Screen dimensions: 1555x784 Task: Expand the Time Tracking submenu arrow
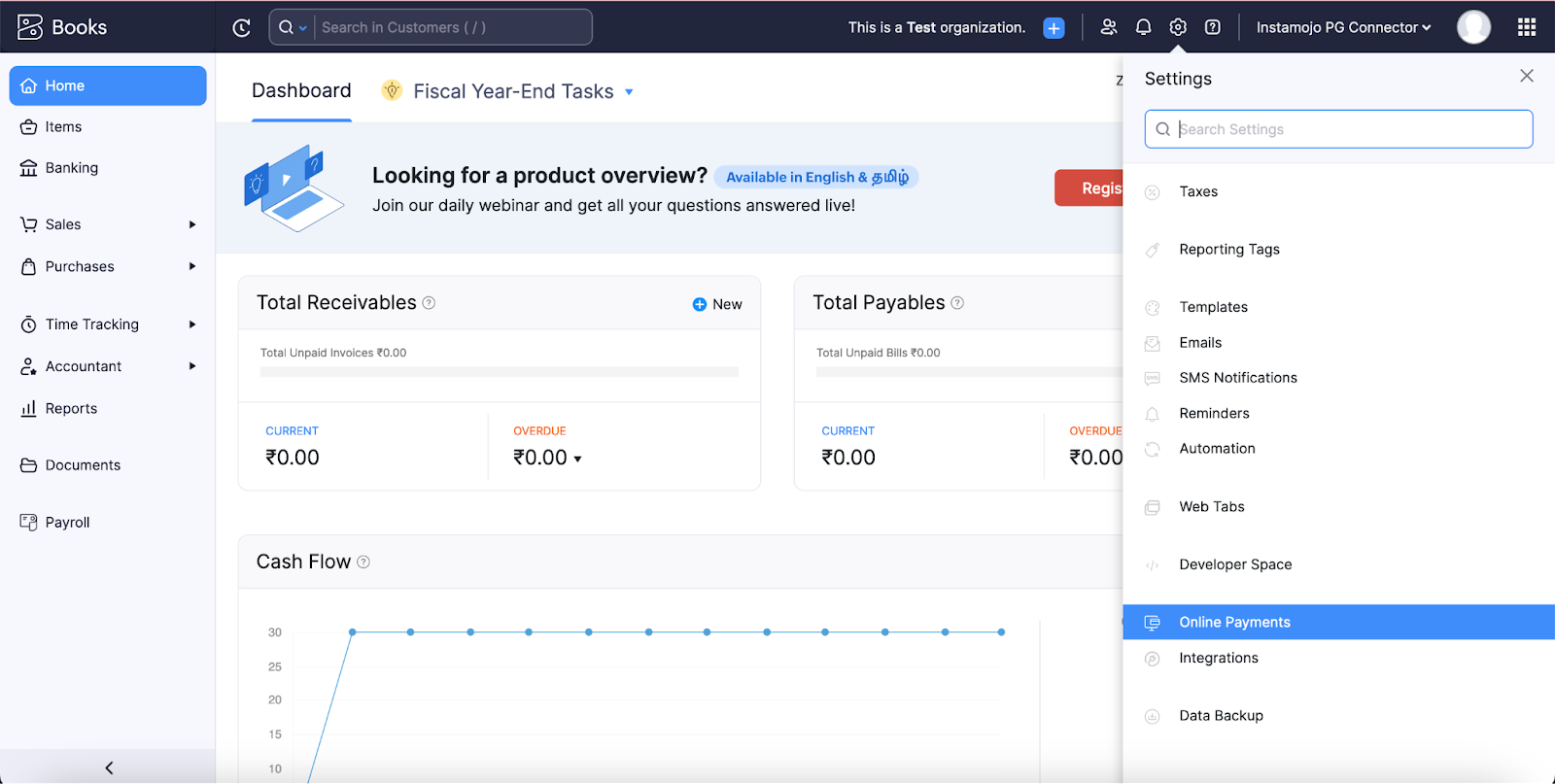pyautogui.click(x=192, y=324)
